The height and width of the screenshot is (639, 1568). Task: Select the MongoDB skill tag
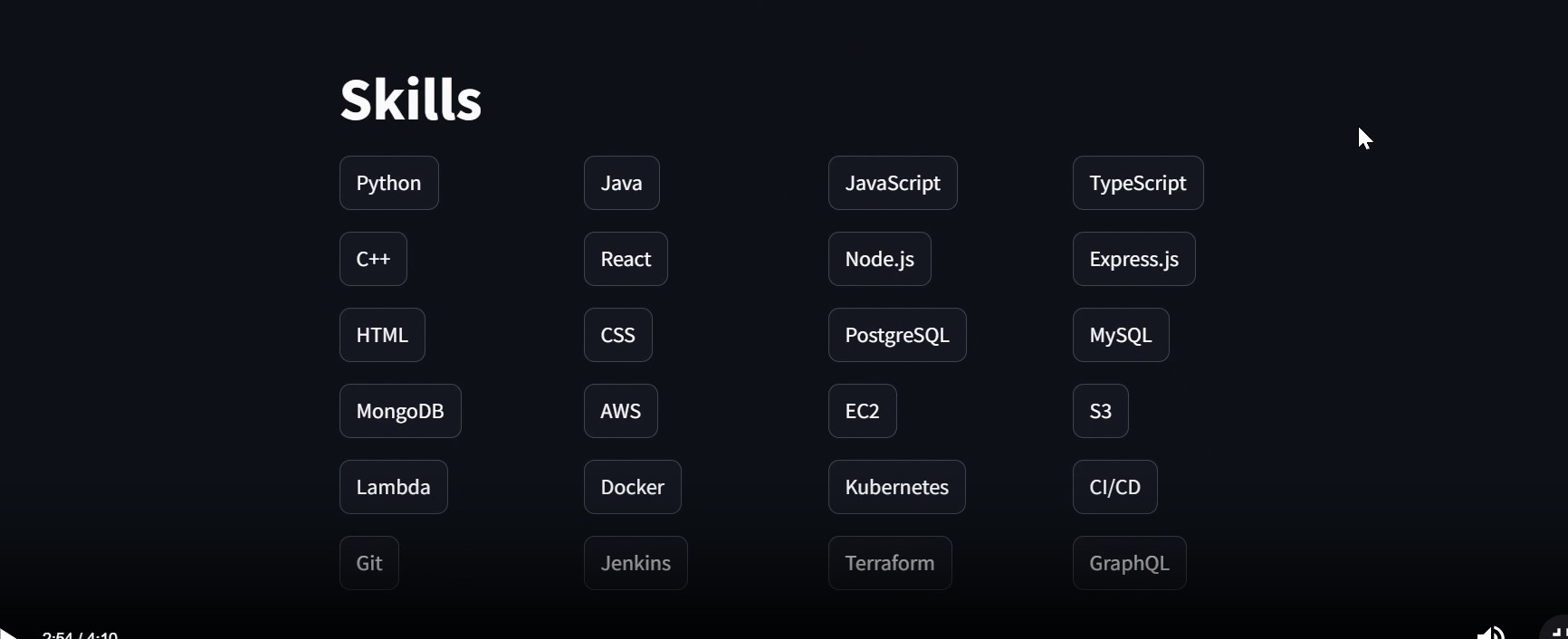coord(400,411)
